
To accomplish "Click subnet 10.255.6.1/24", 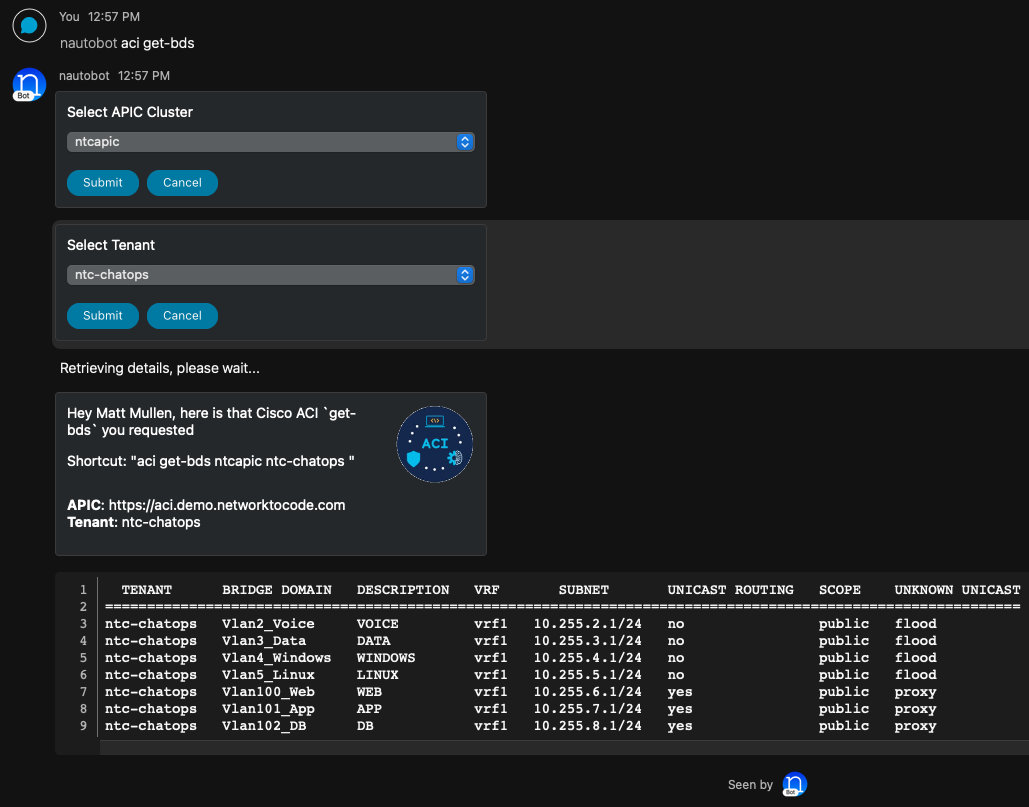I will 587,692.
